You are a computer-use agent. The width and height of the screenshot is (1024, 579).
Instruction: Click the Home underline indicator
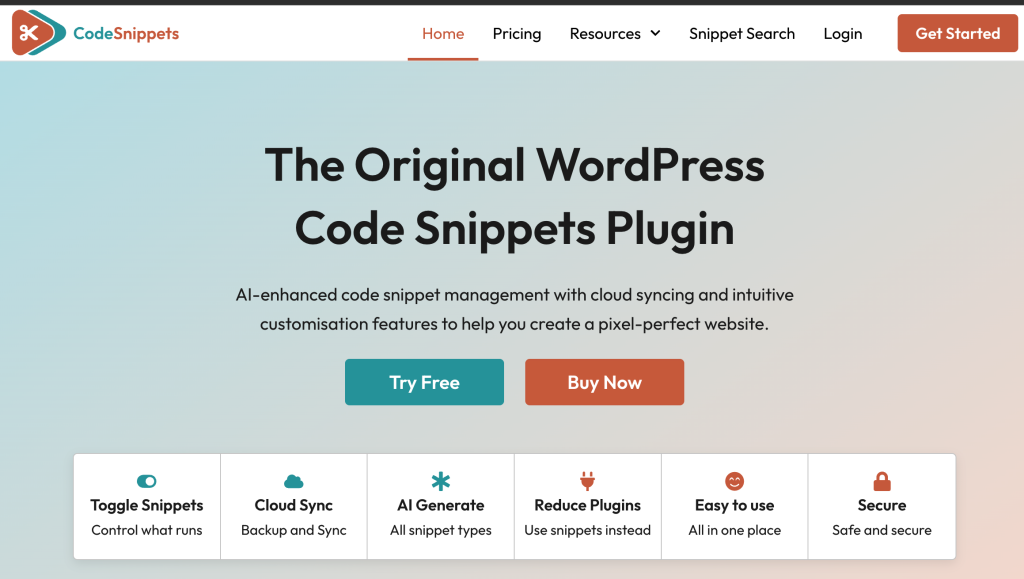click(443, 57)
